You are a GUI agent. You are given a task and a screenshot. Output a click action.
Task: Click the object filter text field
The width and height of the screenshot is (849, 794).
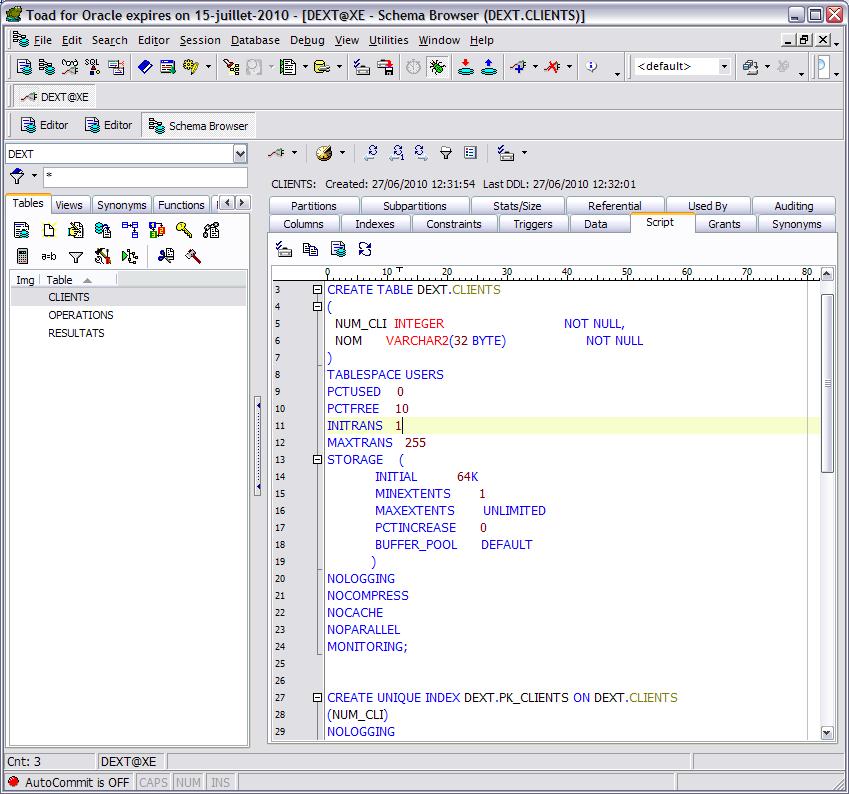[x=145, y=177]
